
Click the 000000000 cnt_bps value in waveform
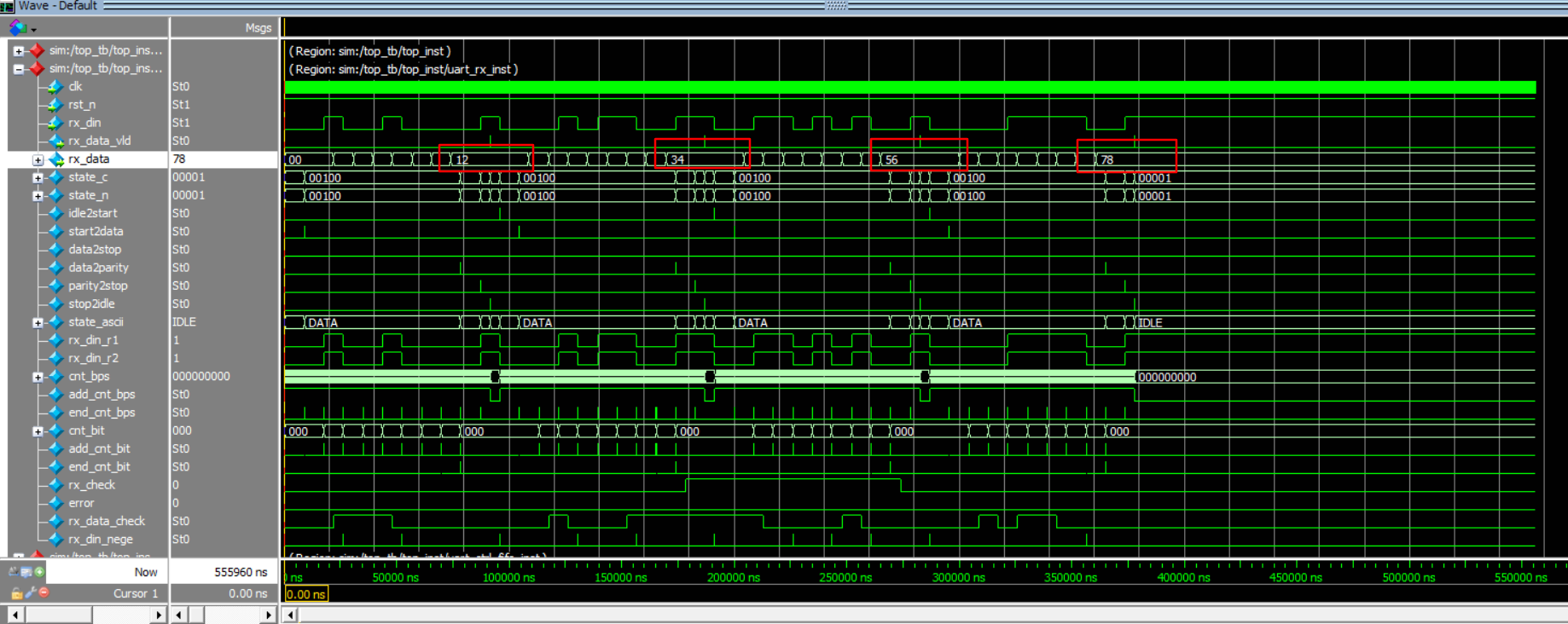coord(1167,378)
